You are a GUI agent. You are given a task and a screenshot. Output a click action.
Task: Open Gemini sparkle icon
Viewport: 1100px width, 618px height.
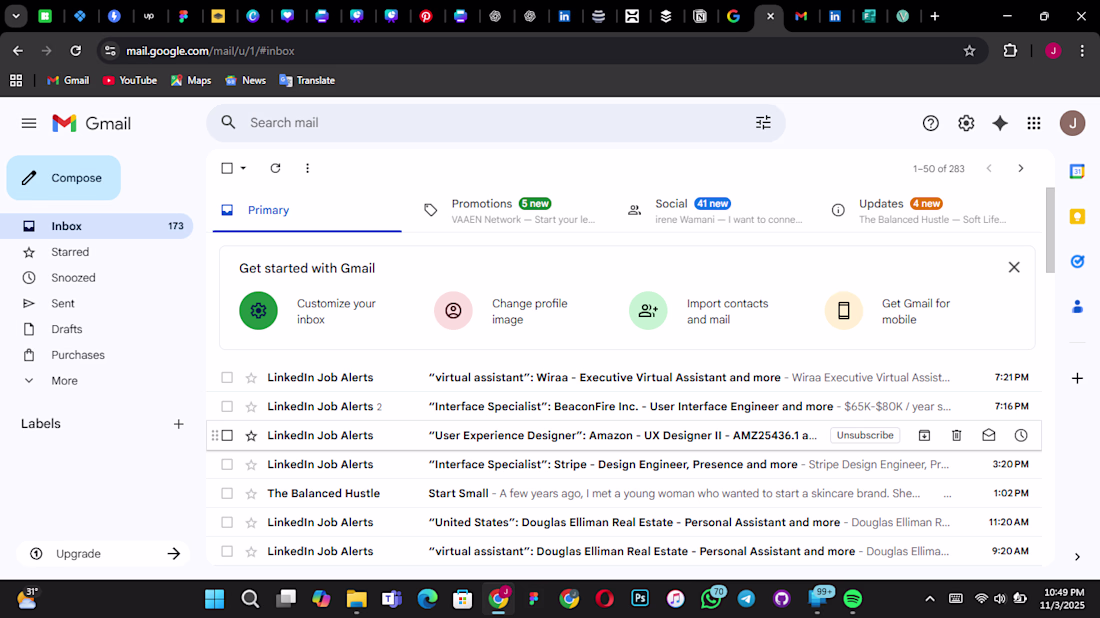pos(1000,123)
